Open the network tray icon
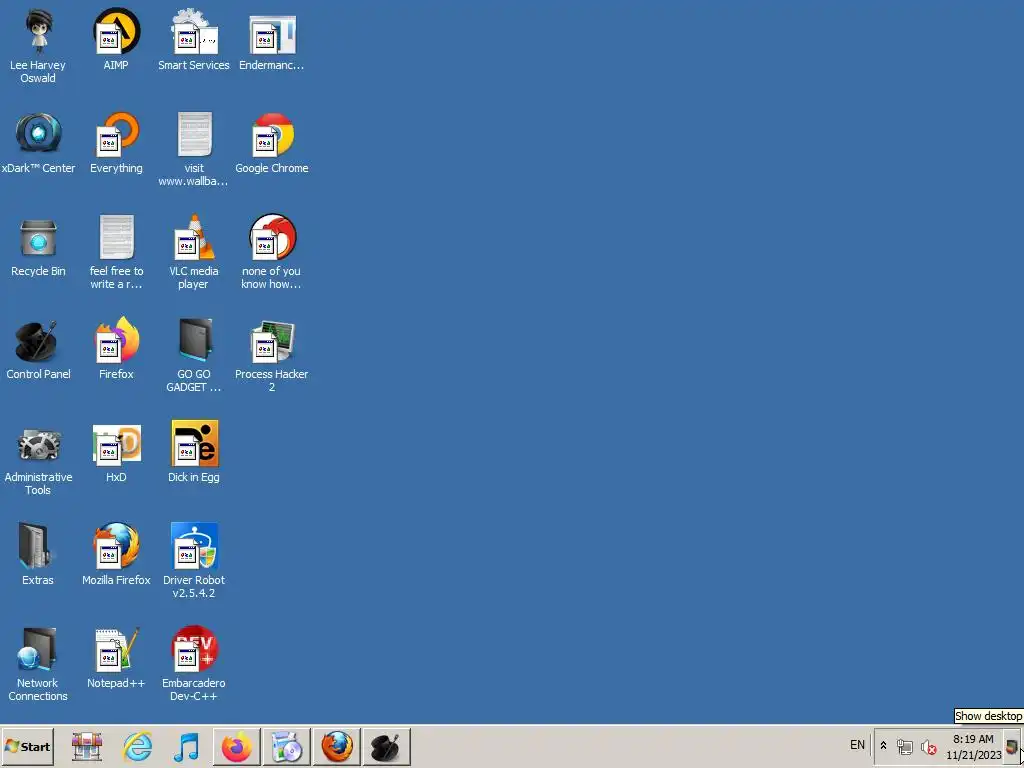Image resolution: width=1024 pixels, height=768 pixels. pos(904,746)
